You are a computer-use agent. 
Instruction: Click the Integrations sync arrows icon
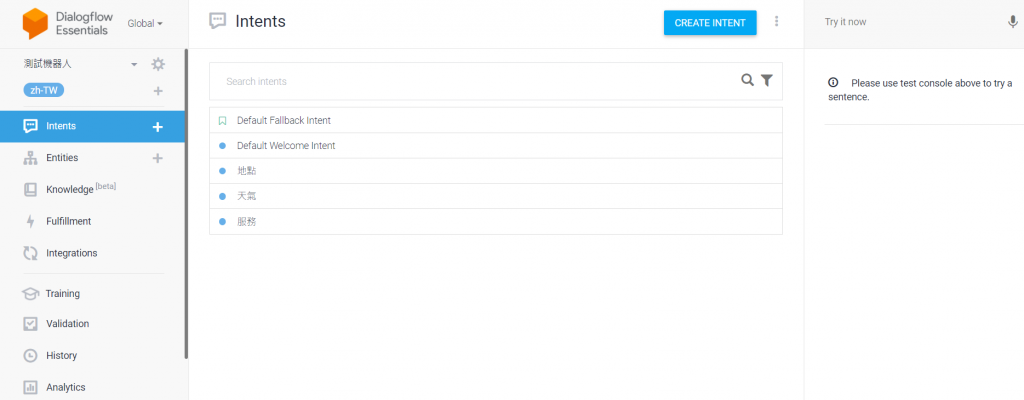pyautogui.click(x=30, y=253)
